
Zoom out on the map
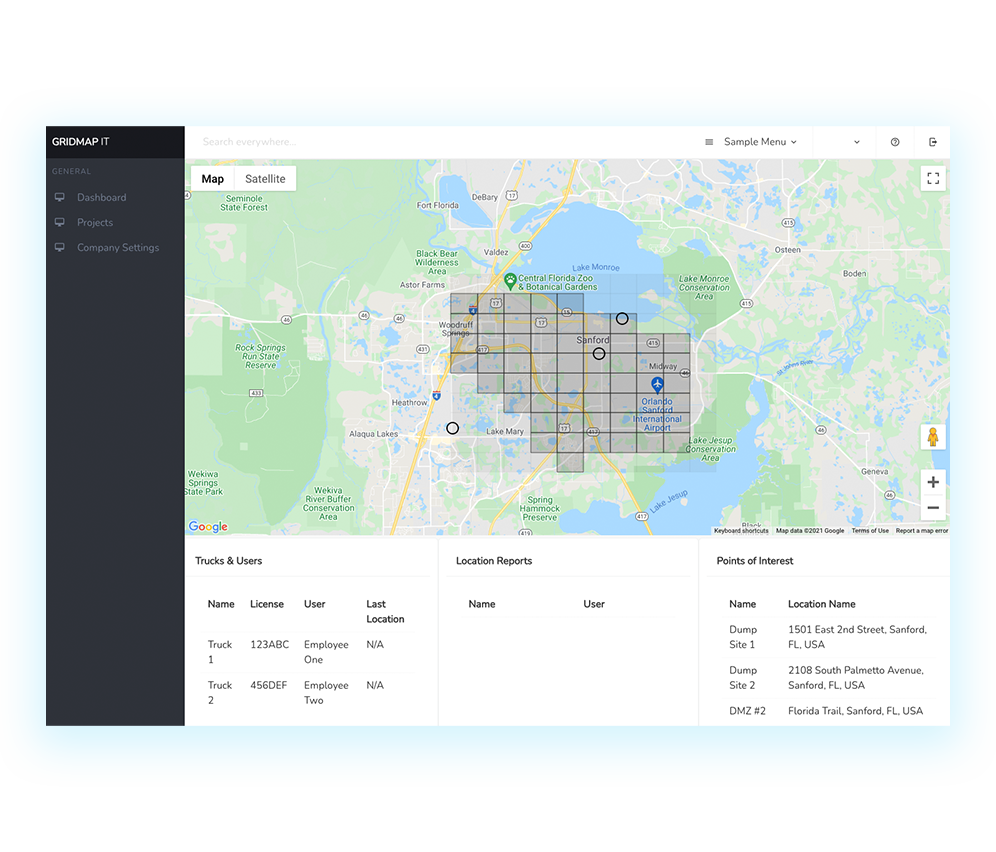pos(933,508)
